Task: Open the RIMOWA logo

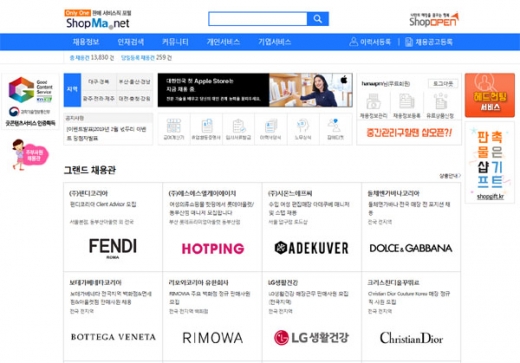Action: point(213,338)
